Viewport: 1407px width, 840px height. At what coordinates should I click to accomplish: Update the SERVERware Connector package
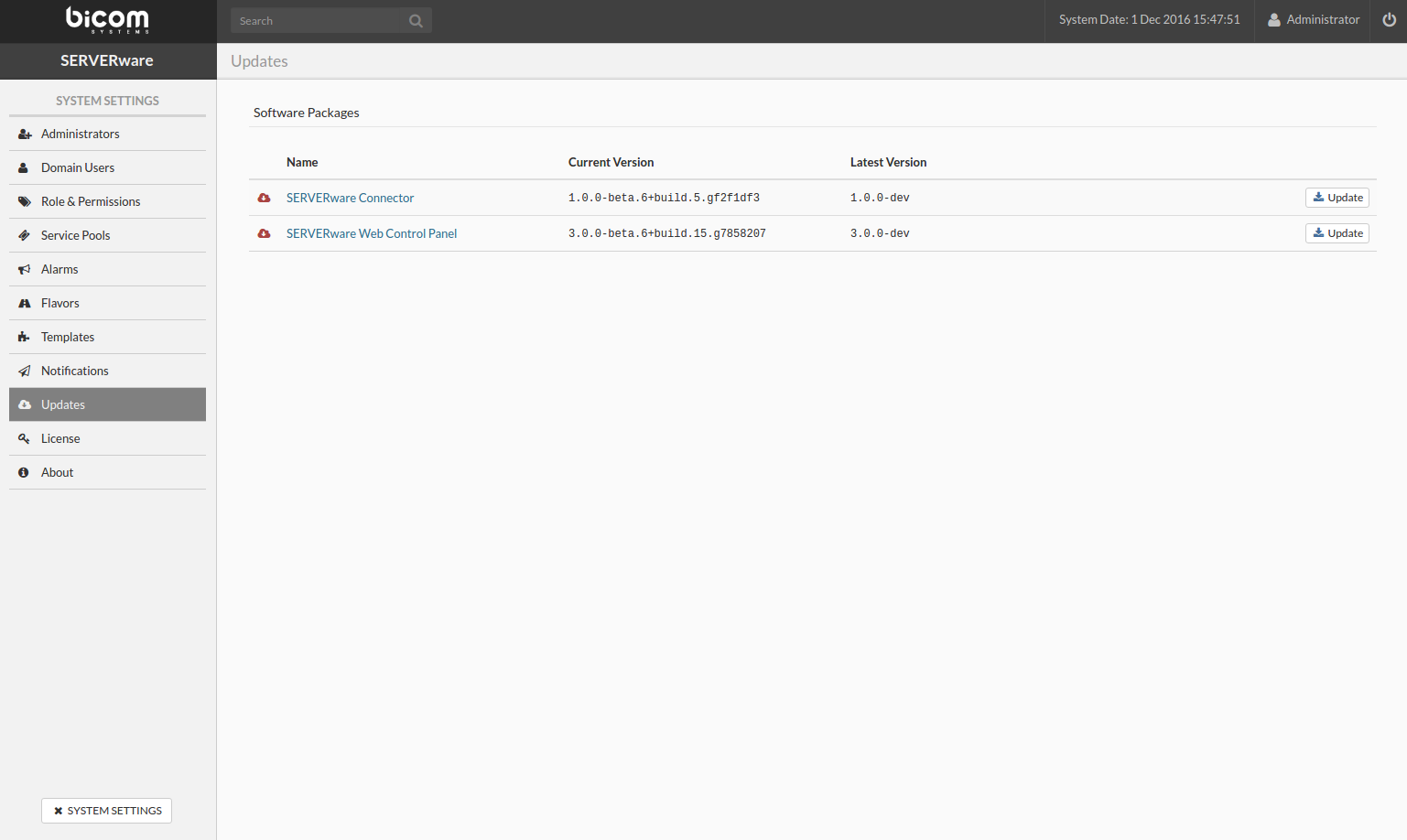[1337, 198]
